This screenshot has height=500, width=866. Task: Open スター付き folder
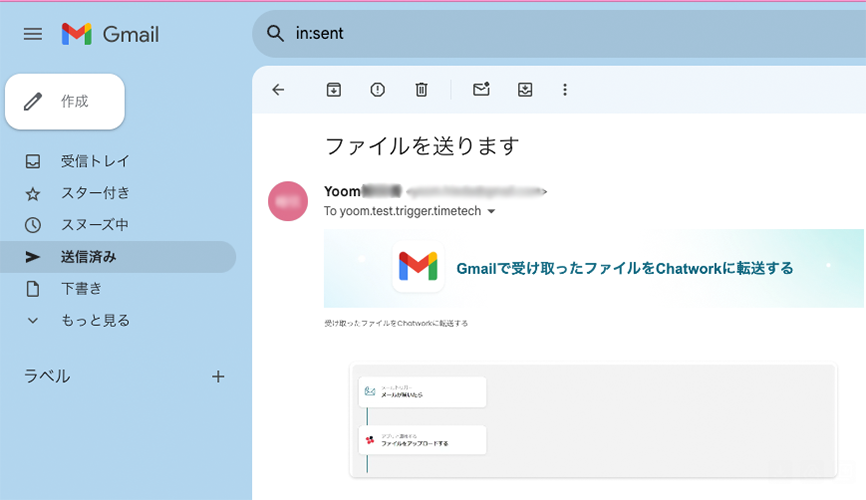118,193
